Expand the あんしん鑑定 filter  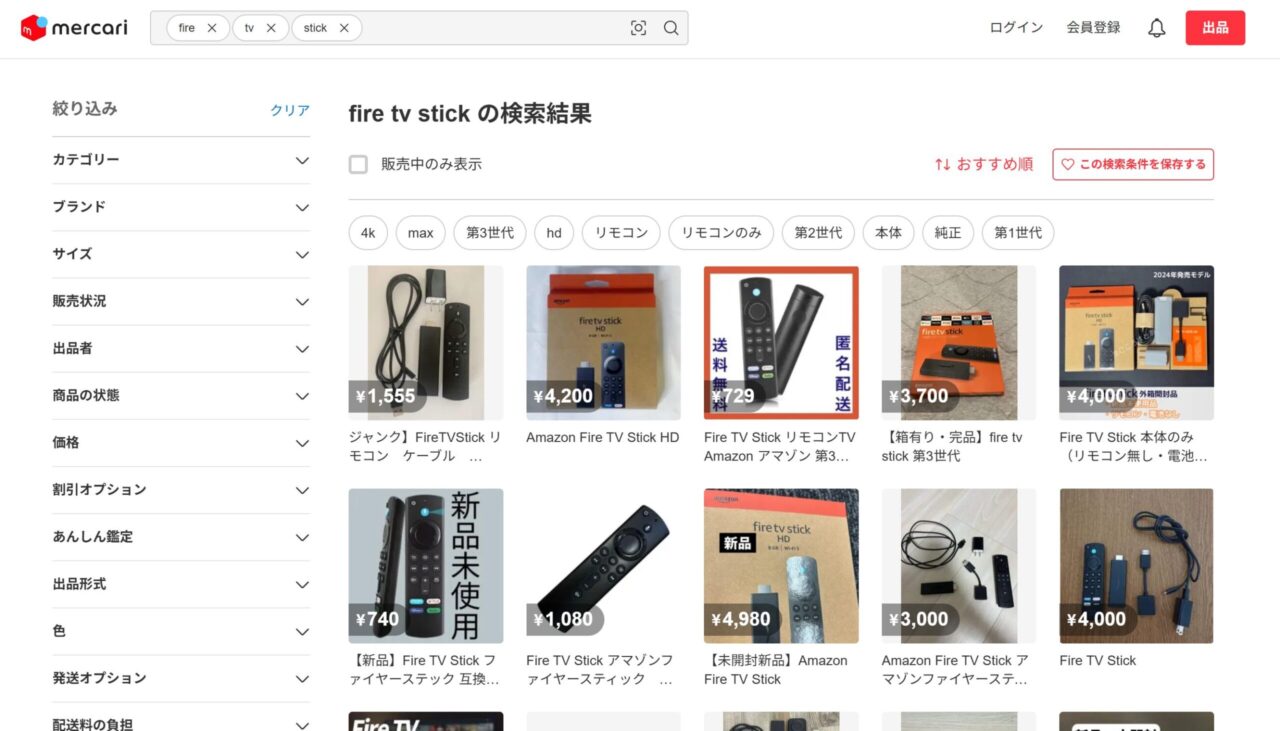181,537
